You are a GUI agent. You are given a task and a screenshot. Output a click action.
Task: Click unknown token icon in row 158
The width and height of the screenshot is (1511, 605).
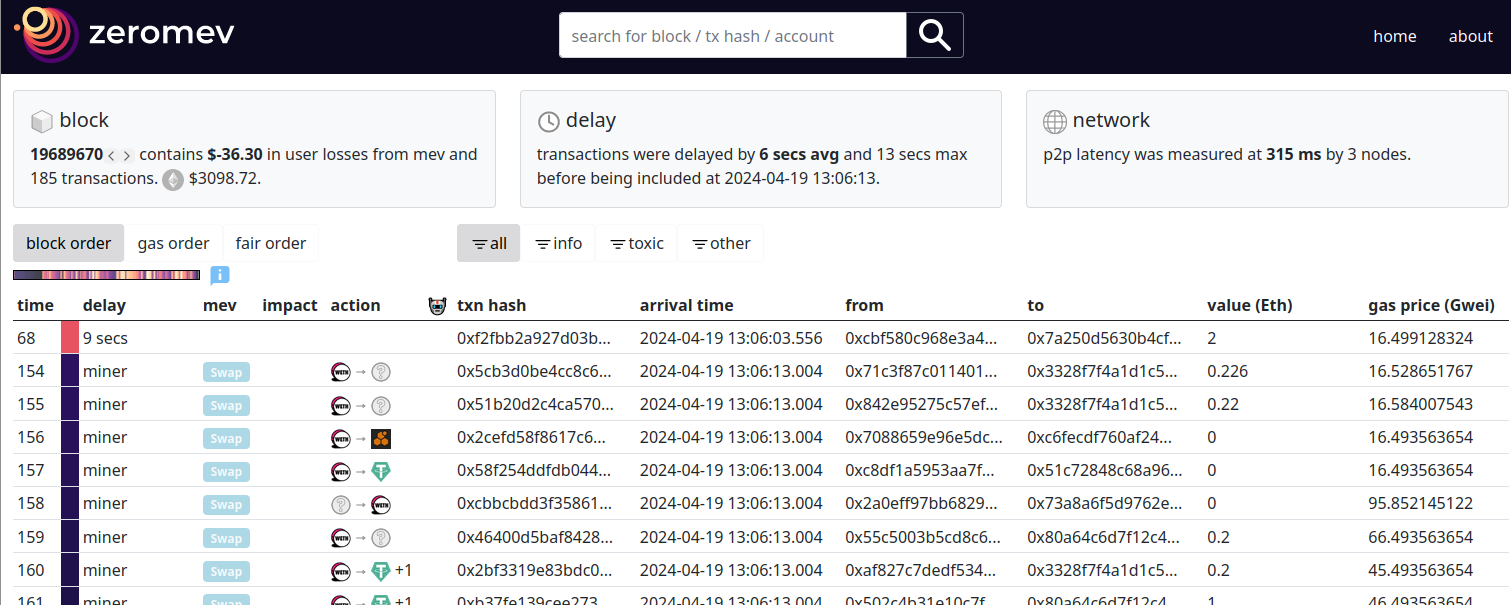coord(341,504)
